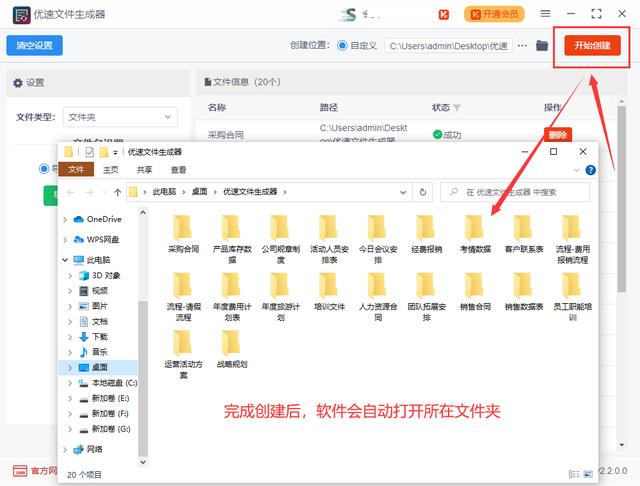Click the 清空设置 button
Screen dimensions: 640x486
tap(34, 45)
